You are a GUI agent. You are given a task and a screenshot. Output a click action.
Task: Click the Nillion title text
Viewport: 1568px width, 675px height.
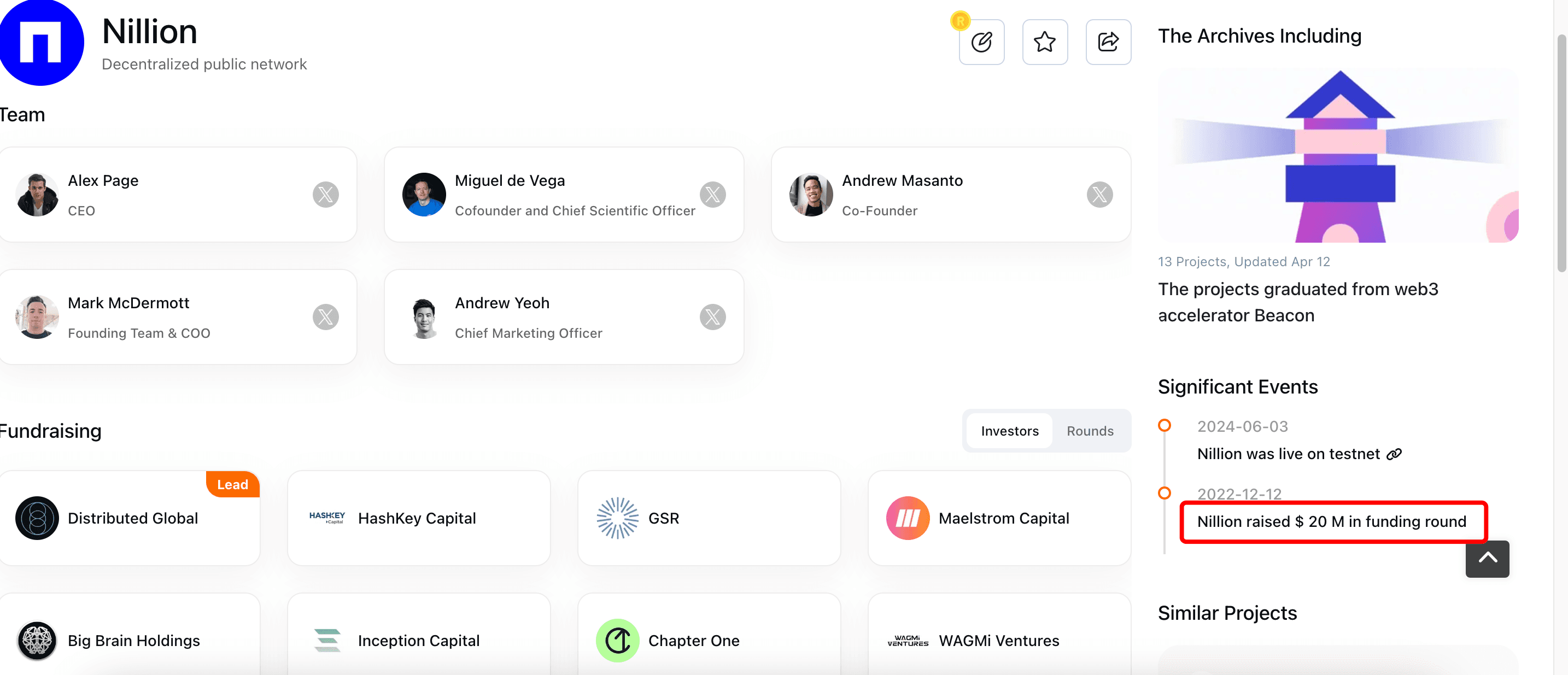pos(149,31)
